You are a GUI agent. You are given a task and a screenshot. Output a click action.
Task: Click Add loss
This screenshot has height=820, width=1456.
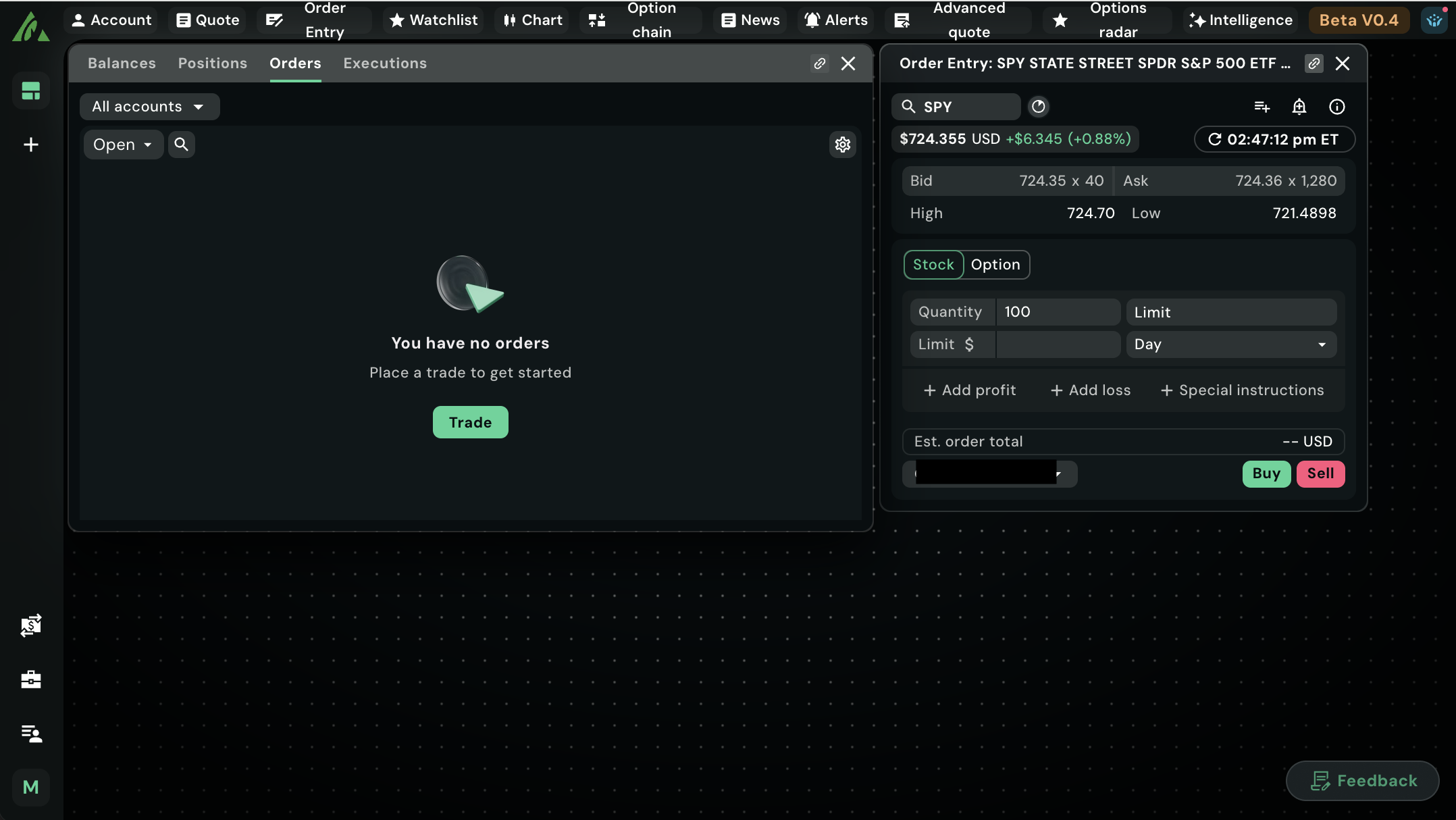pyautogui.click(x=1091, y=390)
